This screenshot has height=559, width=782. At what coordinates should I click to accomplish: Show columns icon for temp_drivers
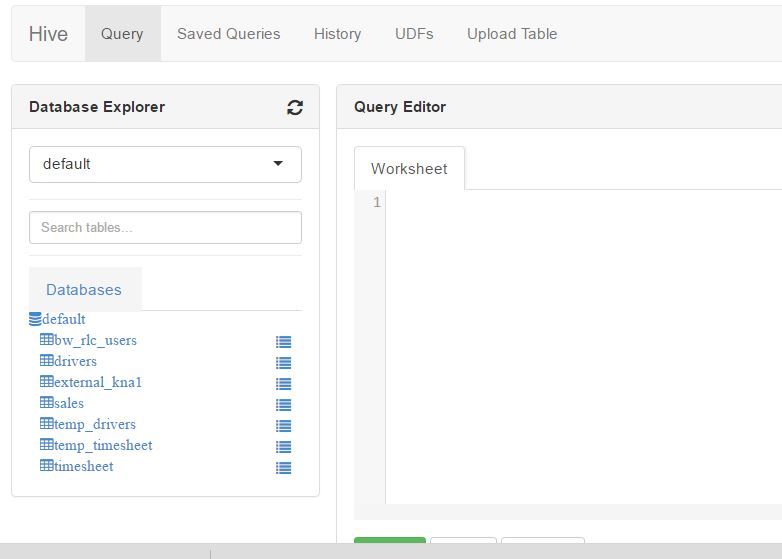[x=283, y=425]
